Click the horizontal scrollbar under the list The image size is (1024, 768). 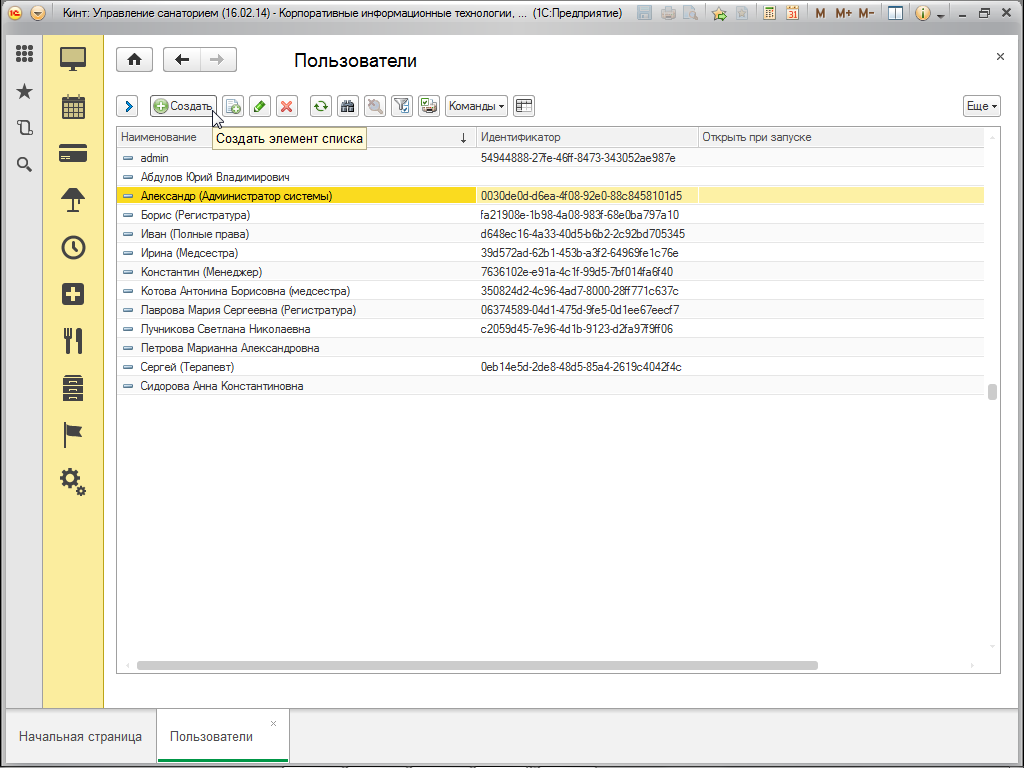[x=476, y=665]
